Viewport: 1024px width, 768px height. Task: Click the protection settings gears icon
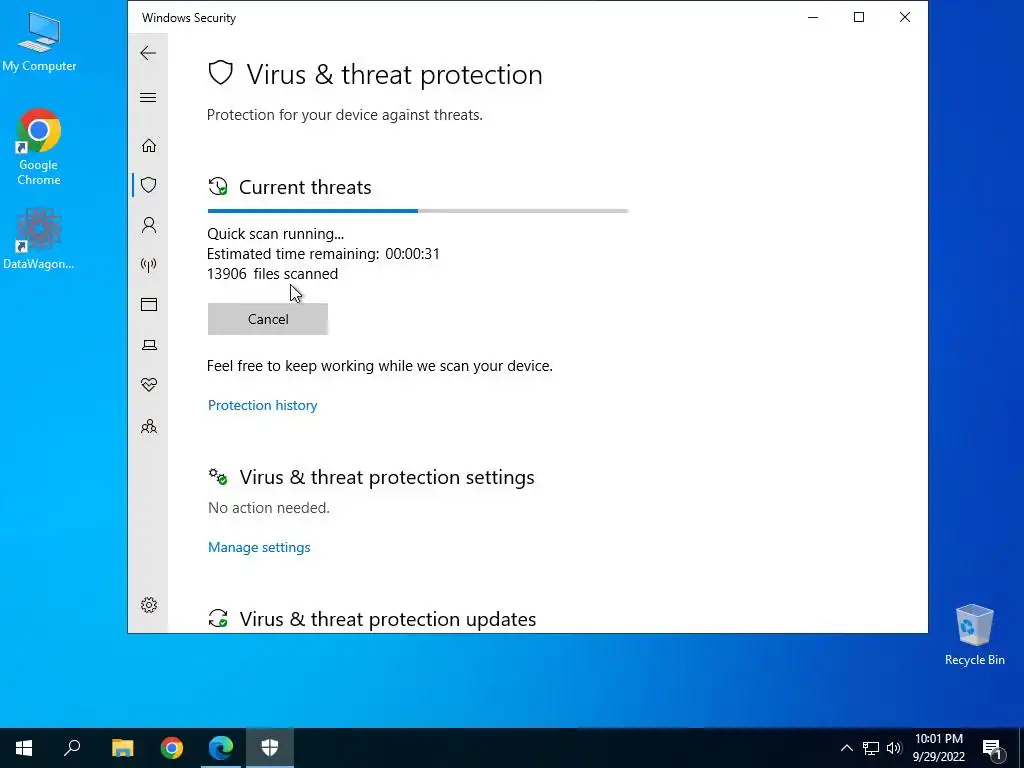pos(217,476)
